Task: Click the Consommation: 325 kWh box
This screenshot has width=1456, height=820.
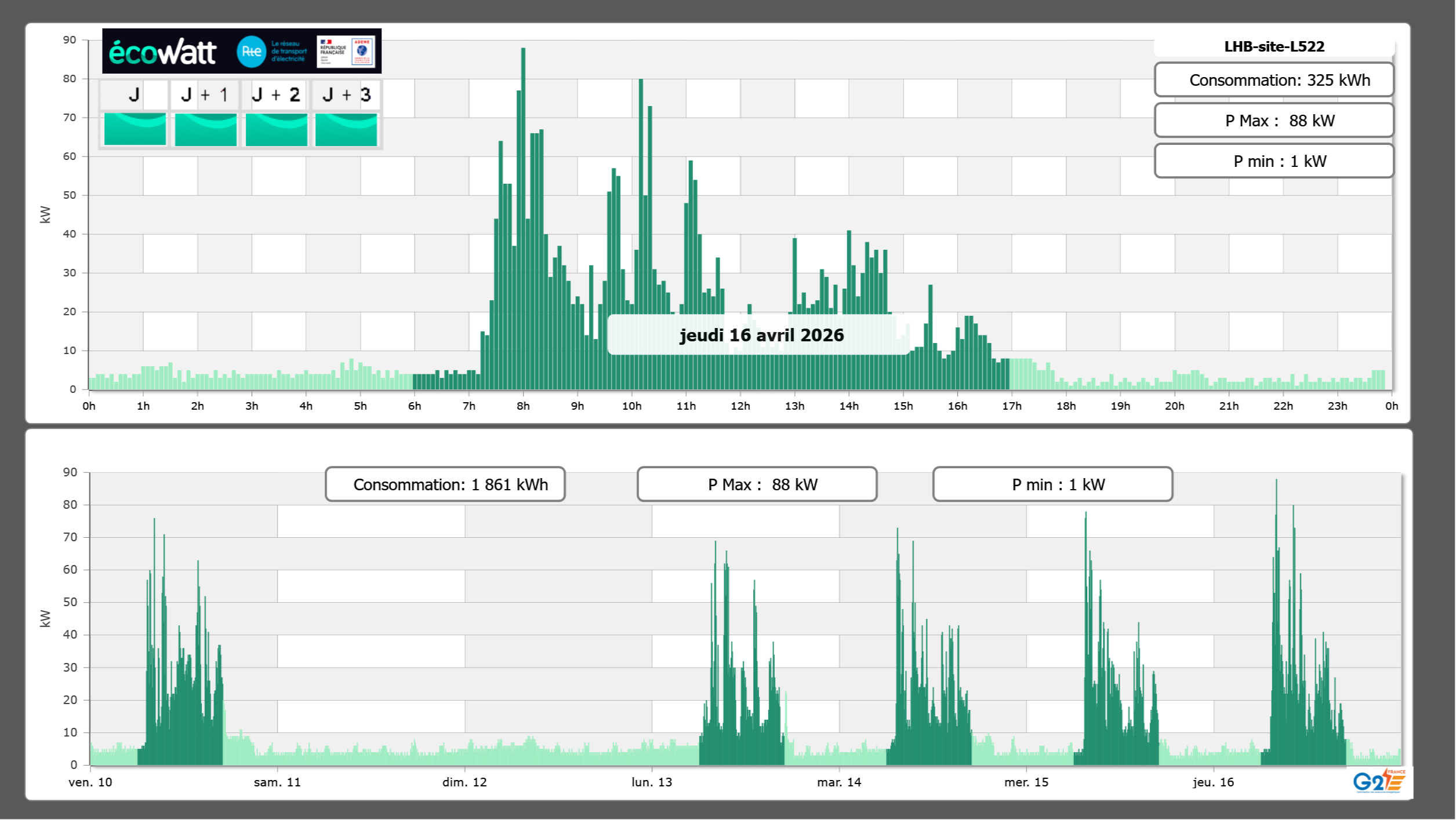Action: tap(1274, 80)
